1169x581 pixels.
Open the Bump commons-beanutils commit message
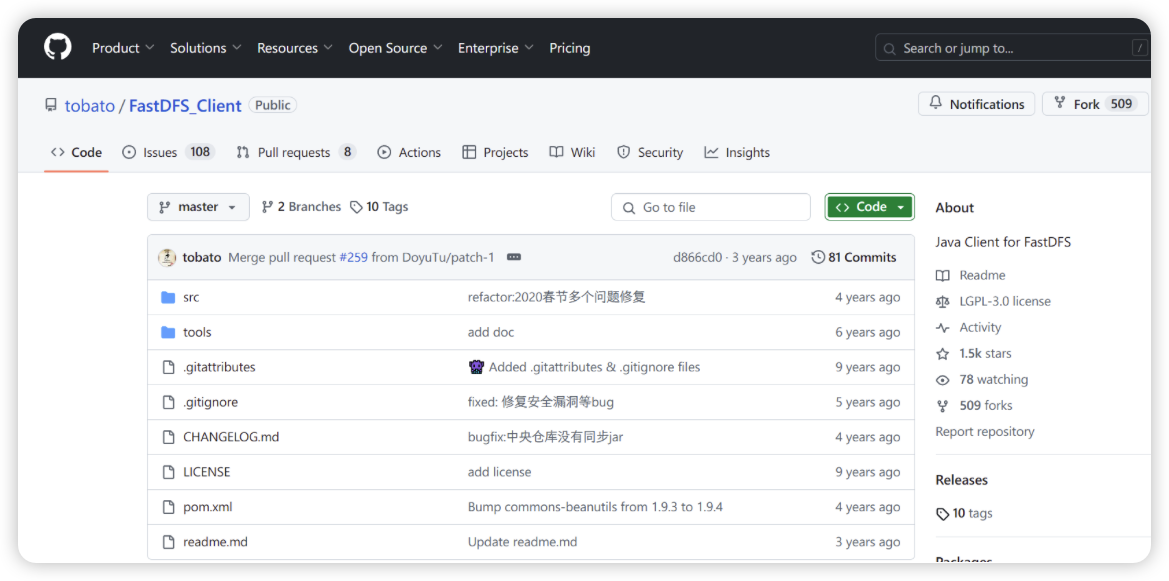point(595,507)
